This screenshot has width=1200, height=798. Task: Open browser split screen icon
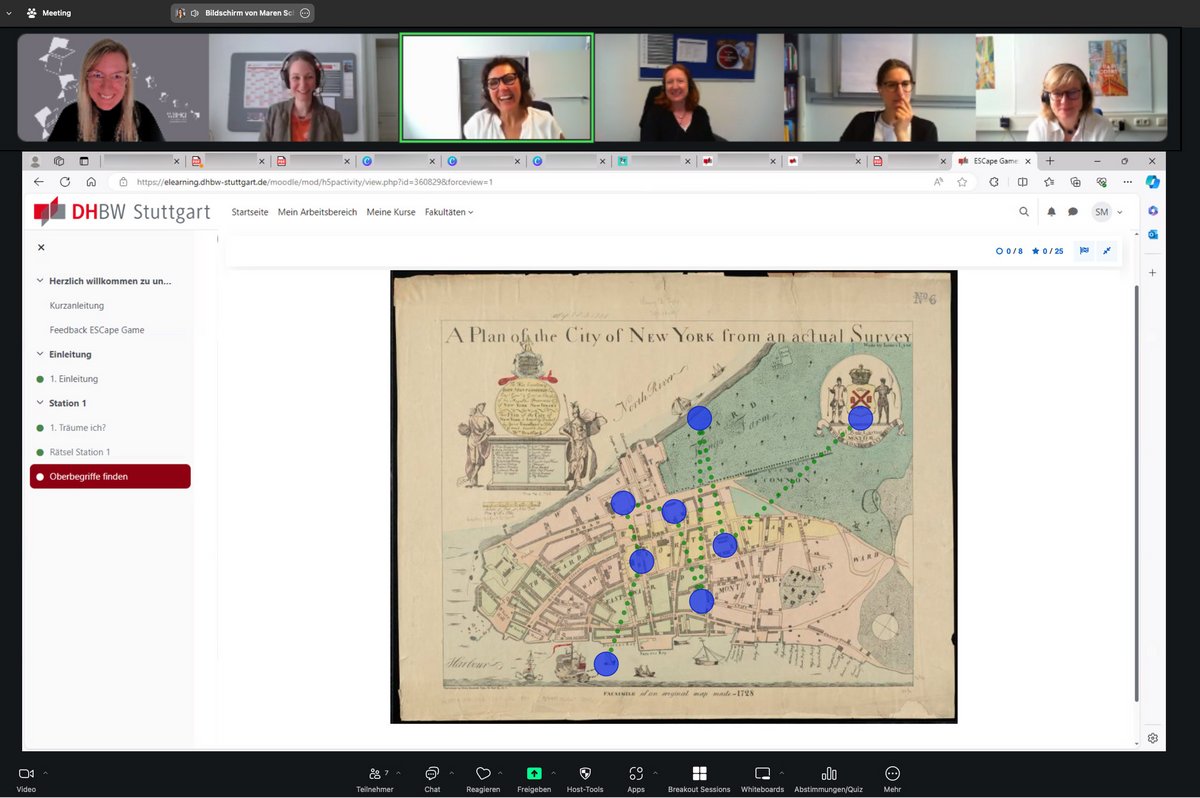point(1022,182)
